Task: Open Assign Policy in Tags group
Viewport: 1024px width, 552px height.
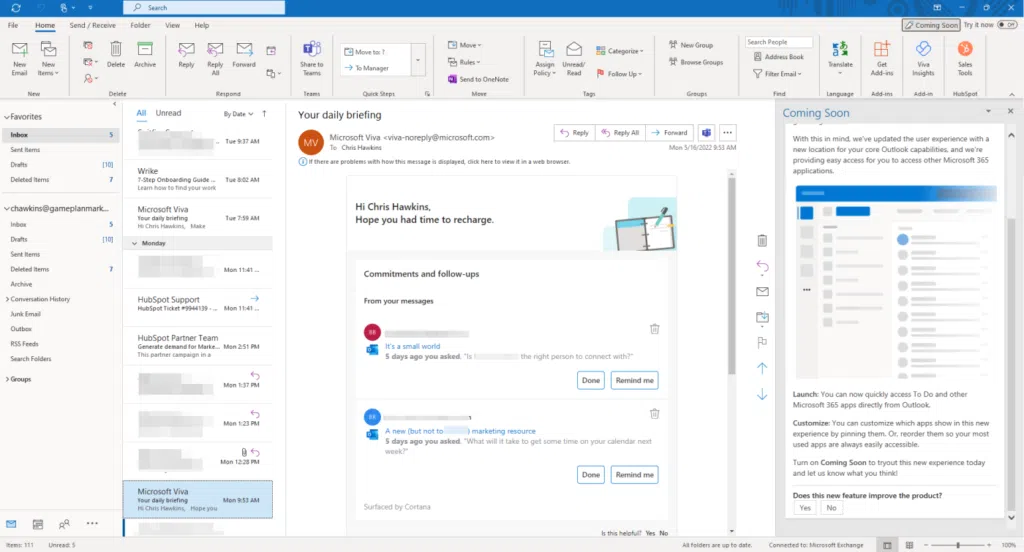Action: point(545,59)
